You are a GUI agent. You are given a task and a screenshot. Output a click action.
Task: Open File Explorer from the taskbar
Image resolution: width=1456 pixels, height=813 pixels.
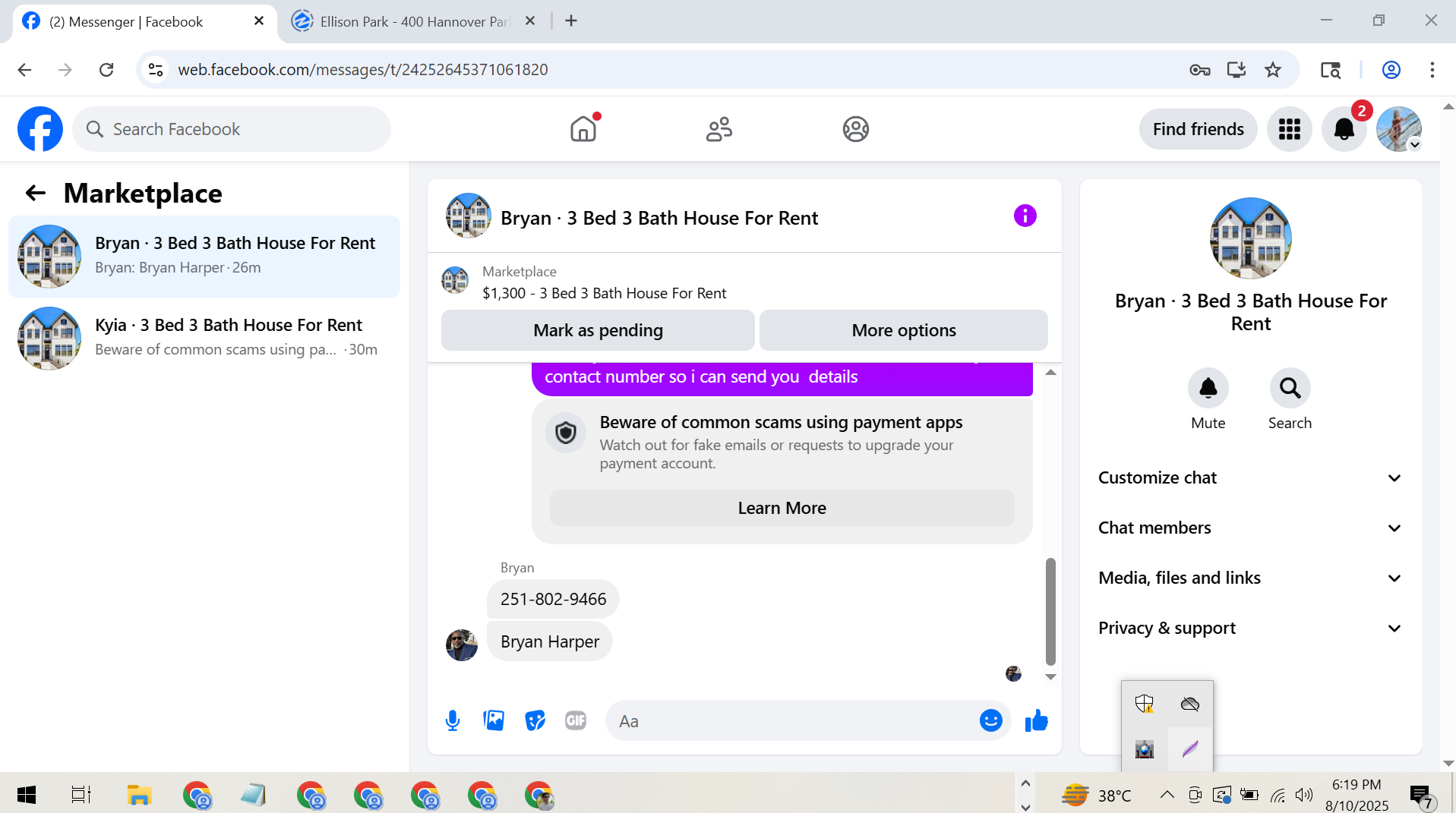click(x=139, y=795)
